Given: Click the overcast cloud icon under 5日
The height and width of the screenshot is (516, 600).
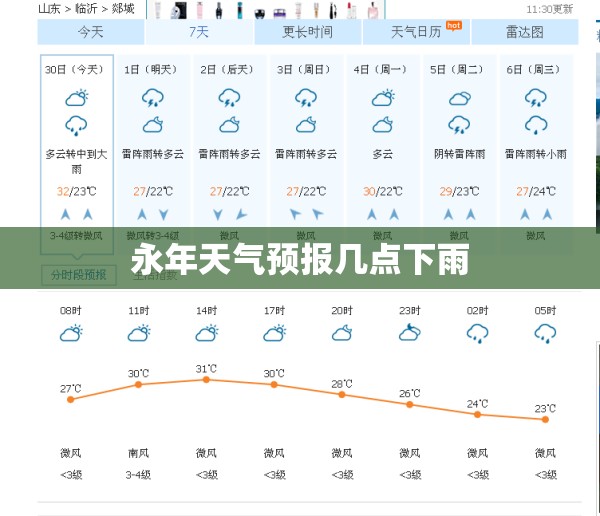Looking at the screenshot, I should coord(460,98).
